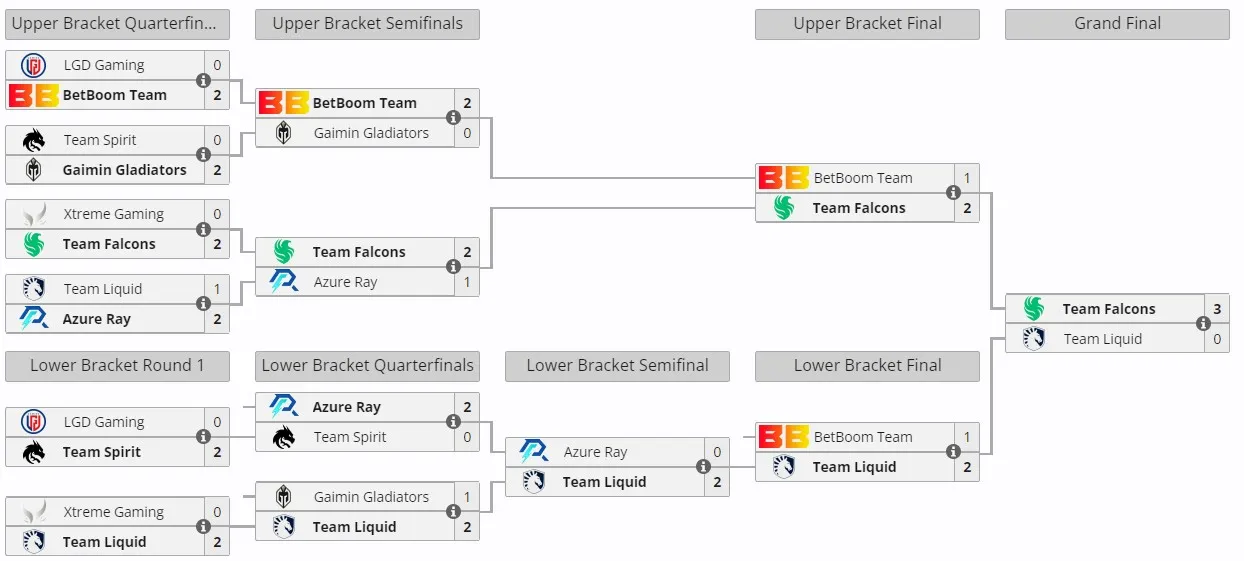The width and height of the screenshot is (1244, 561).
Task: Select the Upper Bracket Semifinals header
Action: (x=367, y=24)
